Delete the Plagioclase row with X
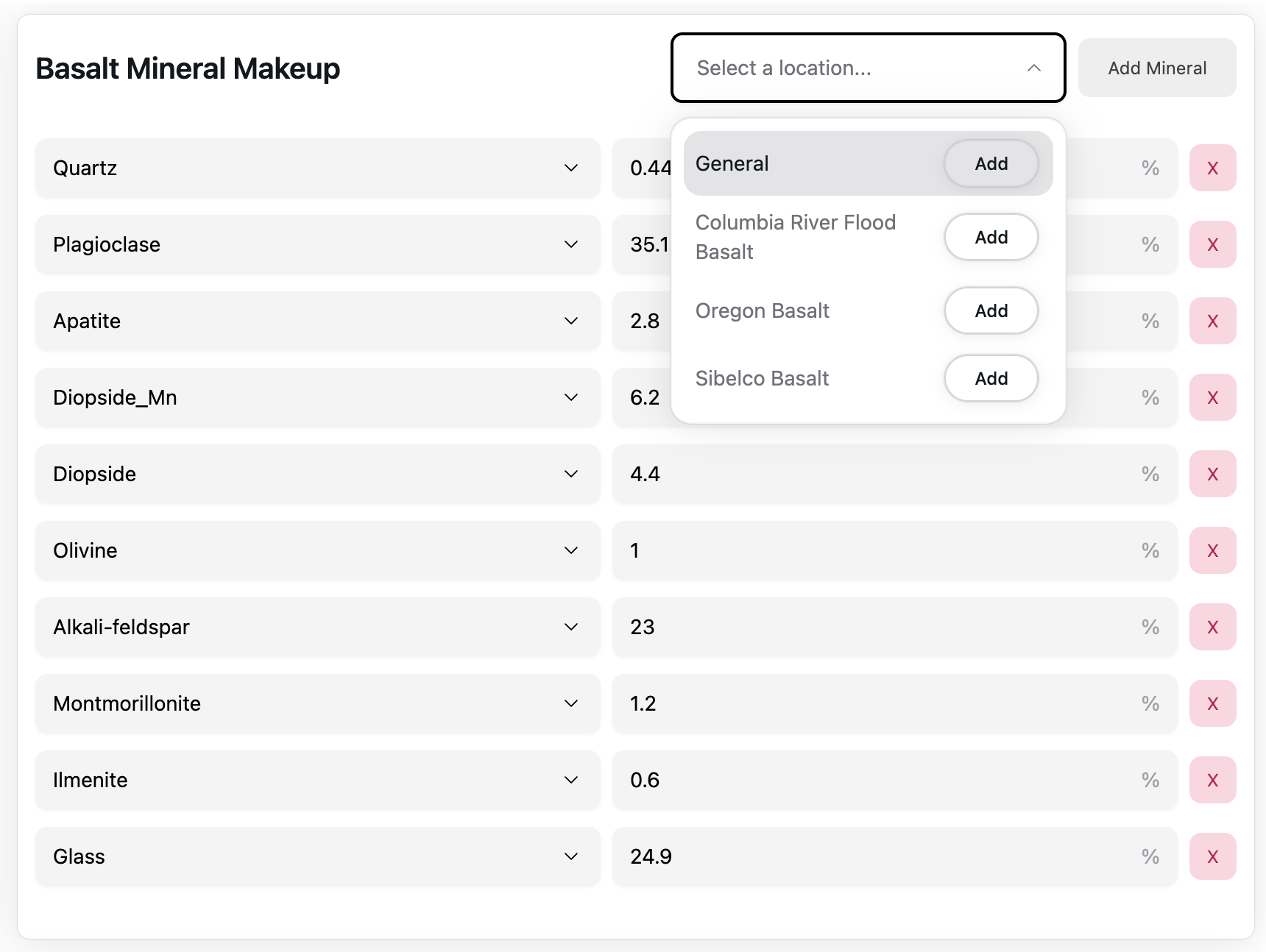The image size is (1266, 952). point(1212,245)
